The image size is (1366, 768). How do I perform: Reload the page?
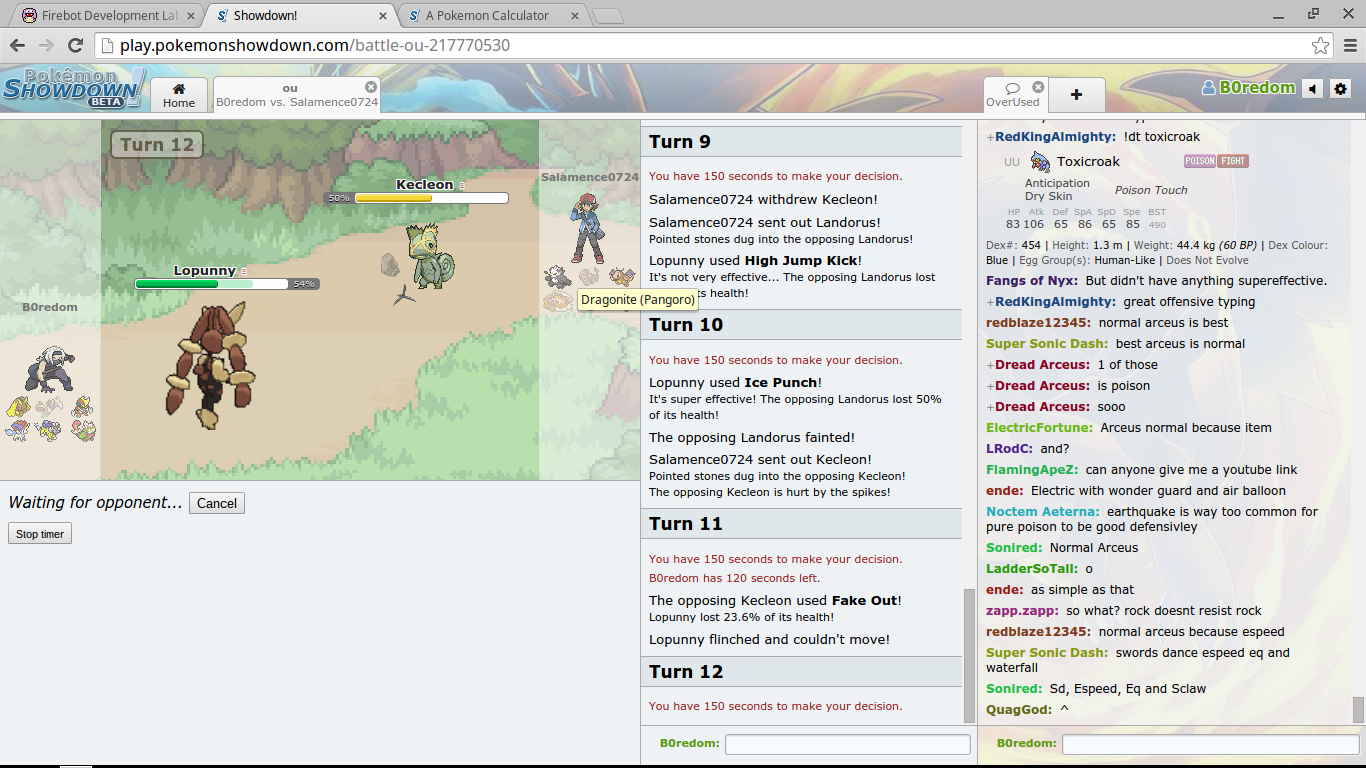pyautogui.click(x=75, y=45)
